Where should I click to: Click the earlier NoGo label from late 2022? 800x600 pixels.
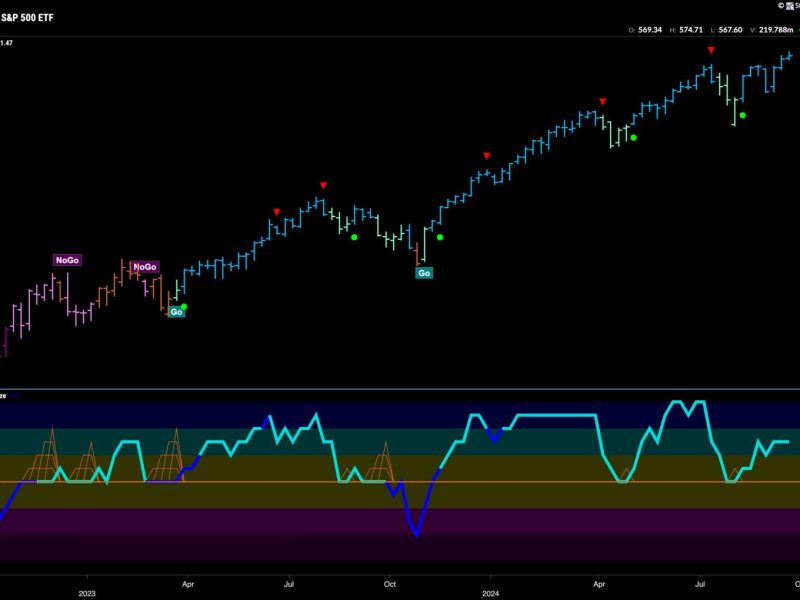67,260
